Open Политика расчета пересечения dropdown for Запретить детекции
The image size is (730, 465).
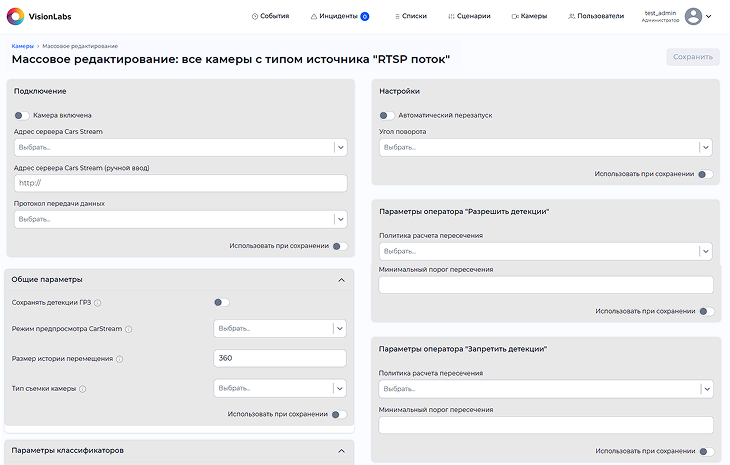pos(546,389)
